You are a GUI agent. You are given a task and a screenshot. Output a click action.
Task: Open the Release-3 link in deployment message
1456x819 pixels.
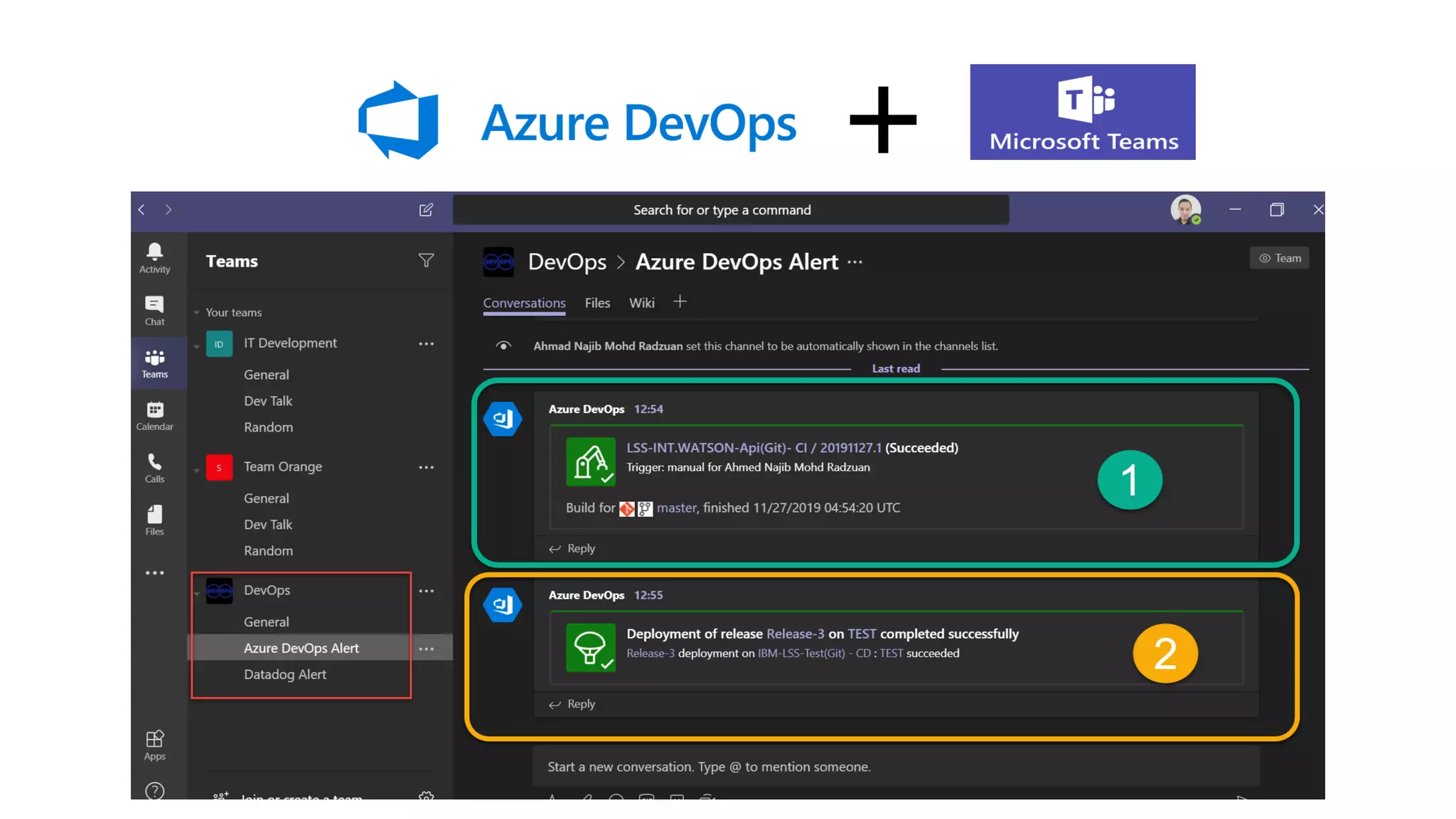click(x=795, y=633)
